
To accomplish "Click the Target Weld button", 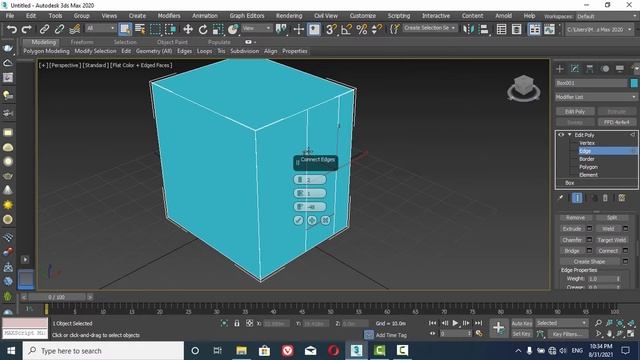I will [x=611, y=240].
